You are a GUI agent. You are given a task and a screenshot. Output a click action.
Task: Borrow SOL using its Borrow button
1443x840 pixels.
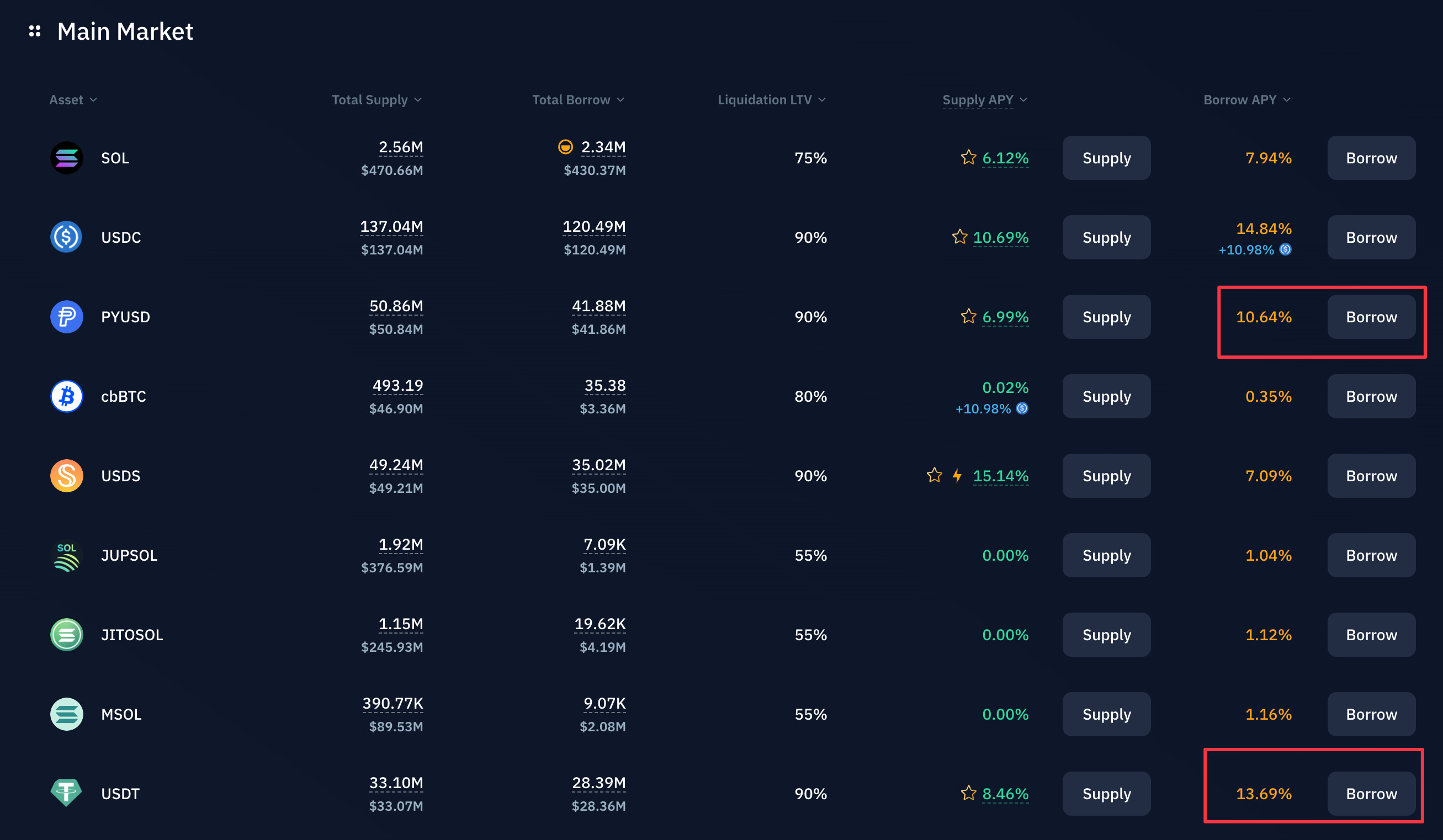click(1371, 158)
